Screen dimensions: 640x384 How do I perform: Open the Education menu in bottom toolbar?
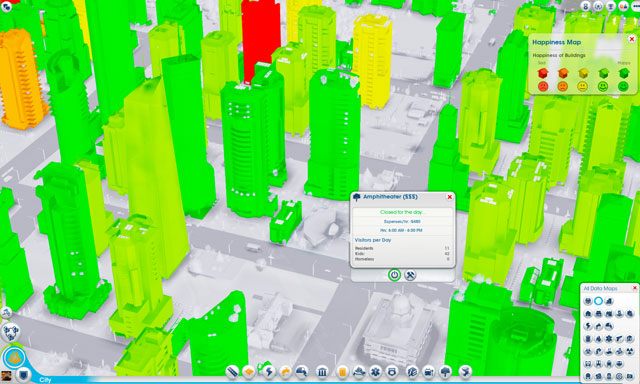point(412,372)
